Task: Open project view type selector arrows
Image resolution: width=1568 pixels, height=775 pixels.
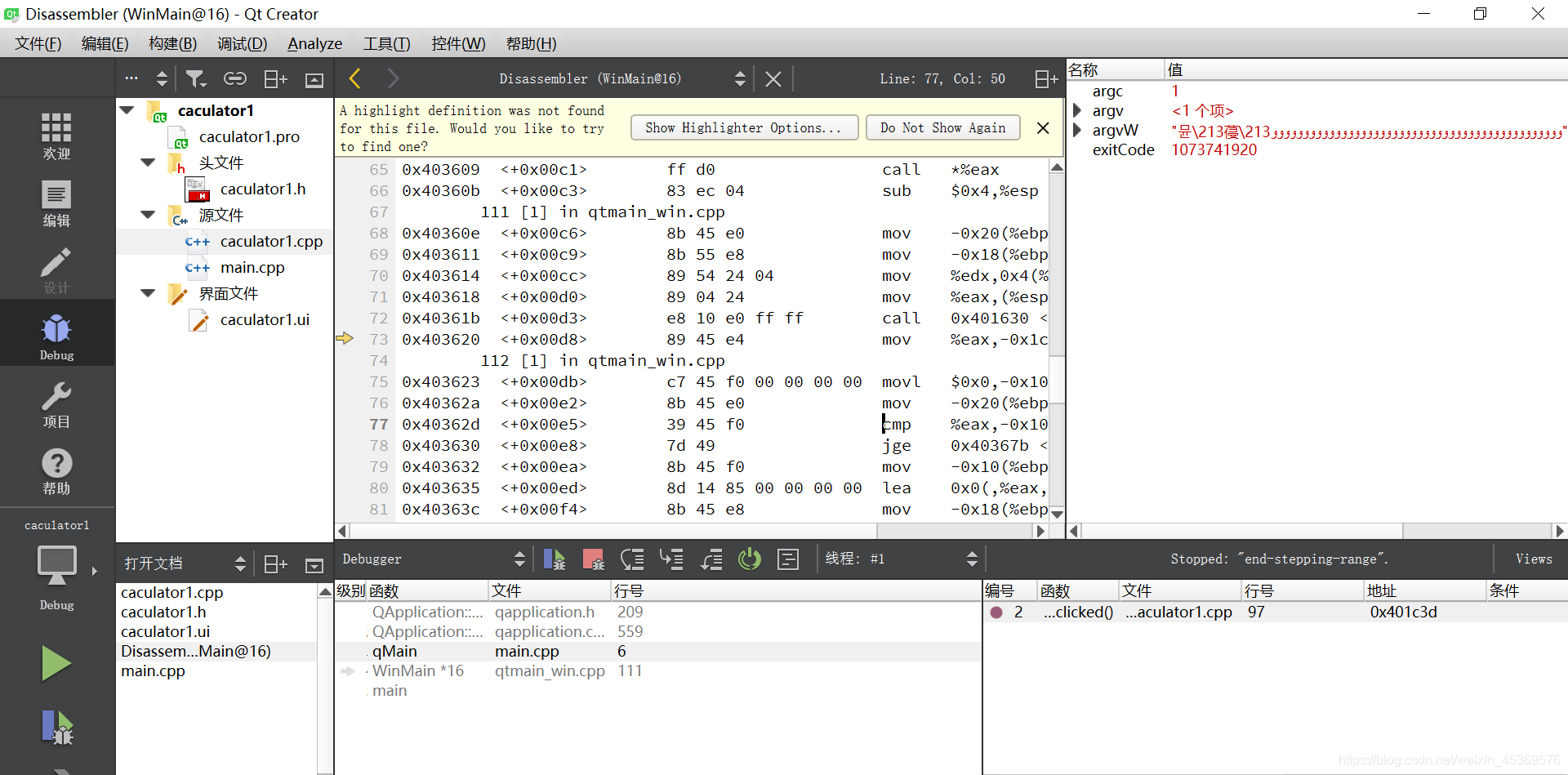Action: [x=162, y=78]
